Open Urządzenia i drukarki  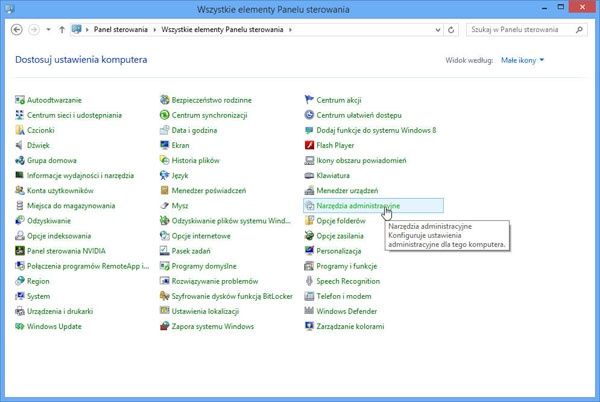pyautogui.click(x=60, y=311)
